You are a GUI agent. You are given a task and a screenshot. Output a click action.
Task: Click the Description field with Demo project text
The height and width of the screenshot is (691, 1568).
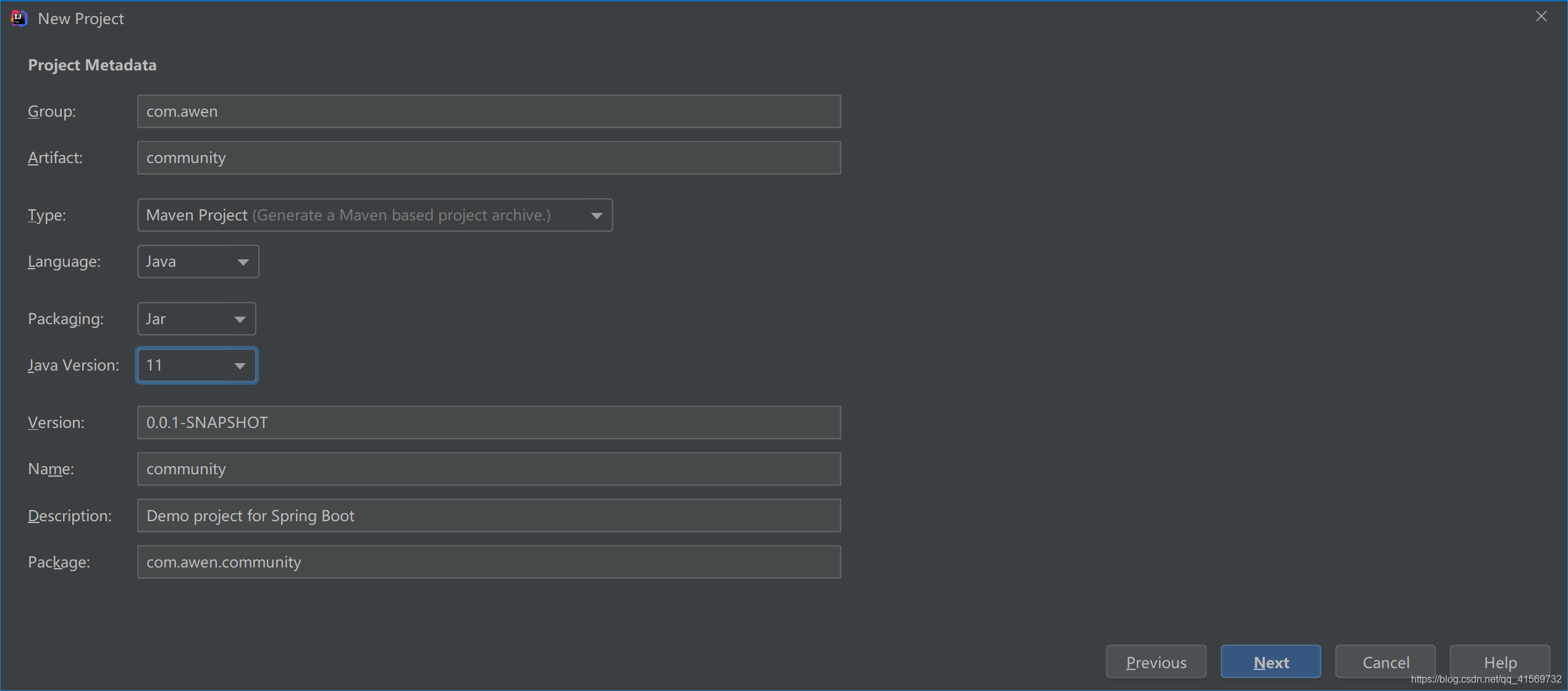[489, 516]
